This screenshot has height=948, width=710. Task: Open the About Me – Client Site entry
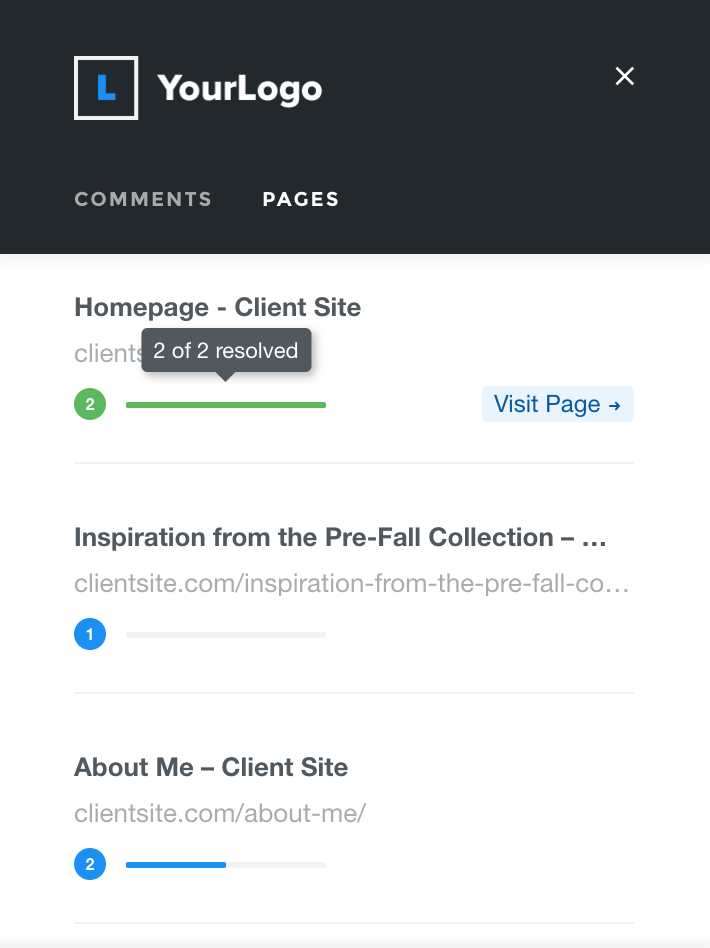tap(211, 767)
